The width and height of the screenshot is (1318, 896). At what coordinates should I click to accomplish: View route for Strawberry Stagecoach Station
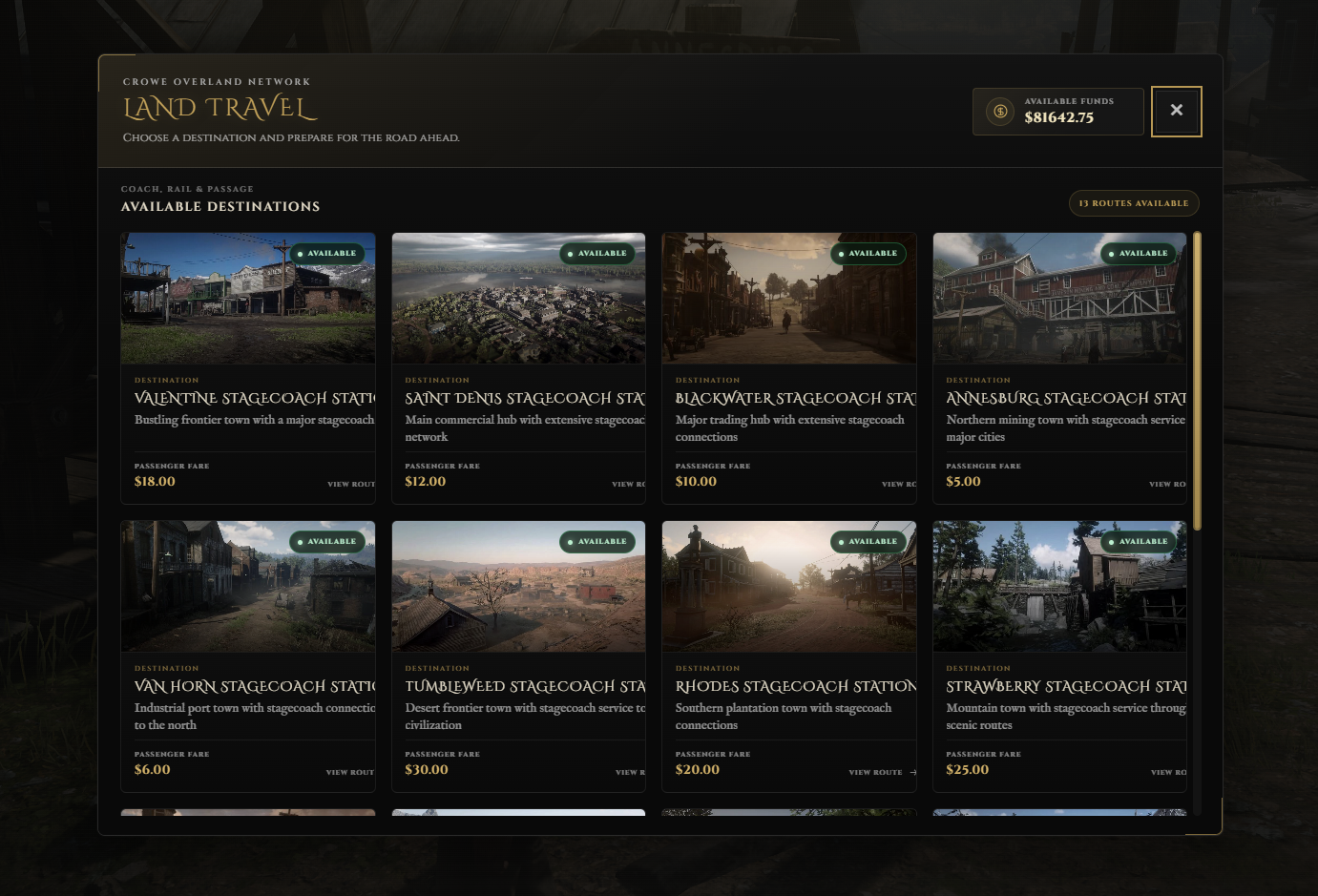[1168, 772]
